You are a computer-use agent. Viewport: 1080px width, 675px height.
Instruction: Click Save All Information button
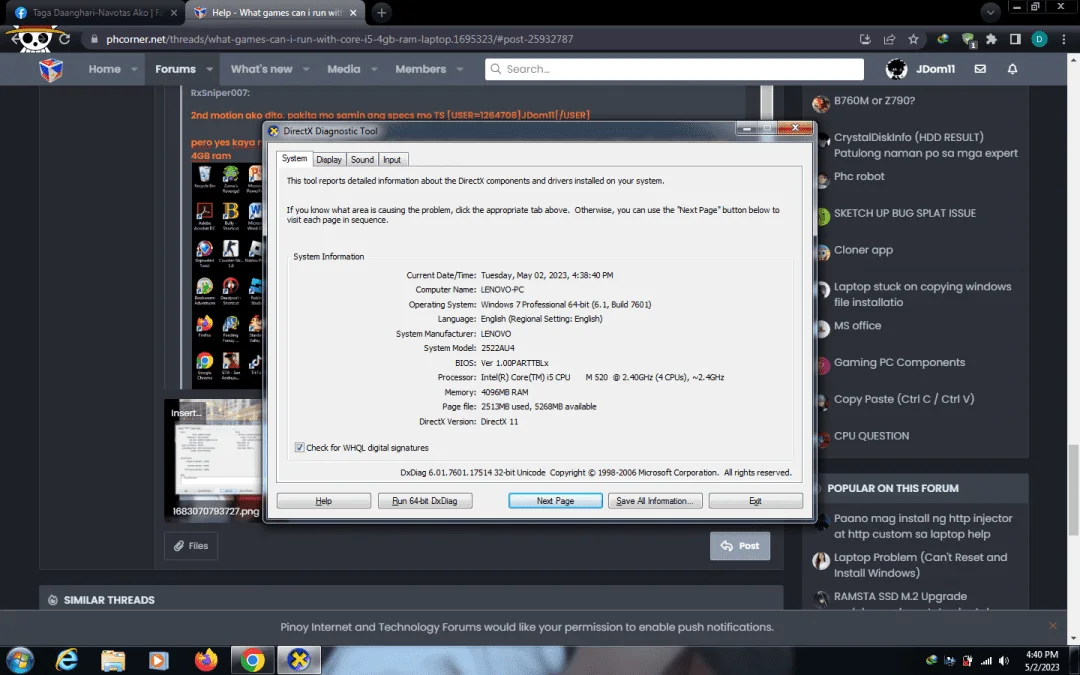tap(655, 501)
